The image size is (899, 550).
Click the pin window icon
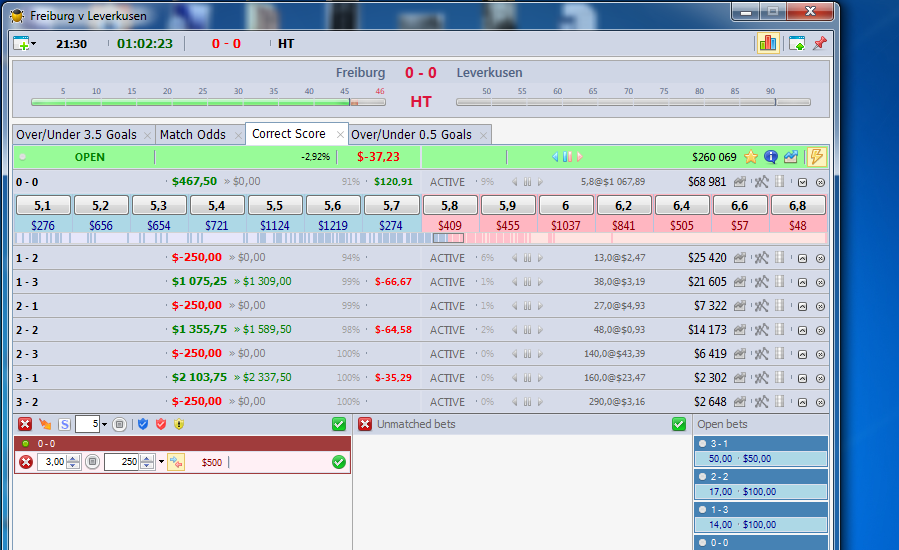tap(819, 43)
